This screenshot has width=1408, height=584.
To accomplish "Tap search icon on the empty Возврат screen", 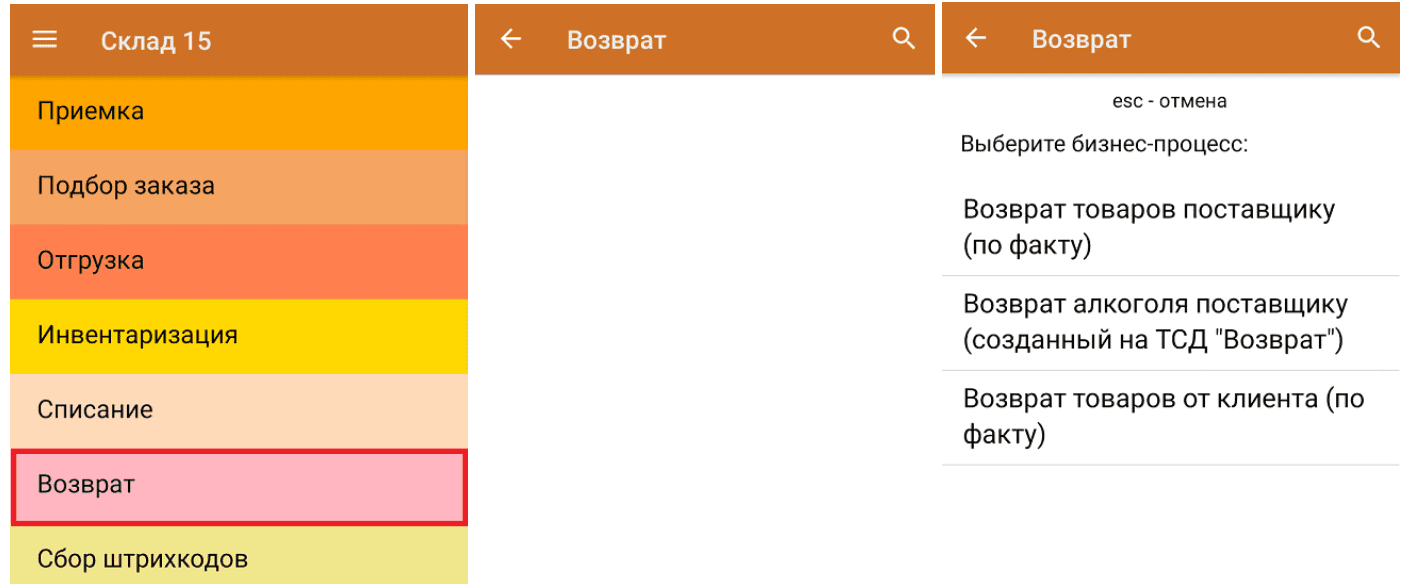I will pos(903,39).
